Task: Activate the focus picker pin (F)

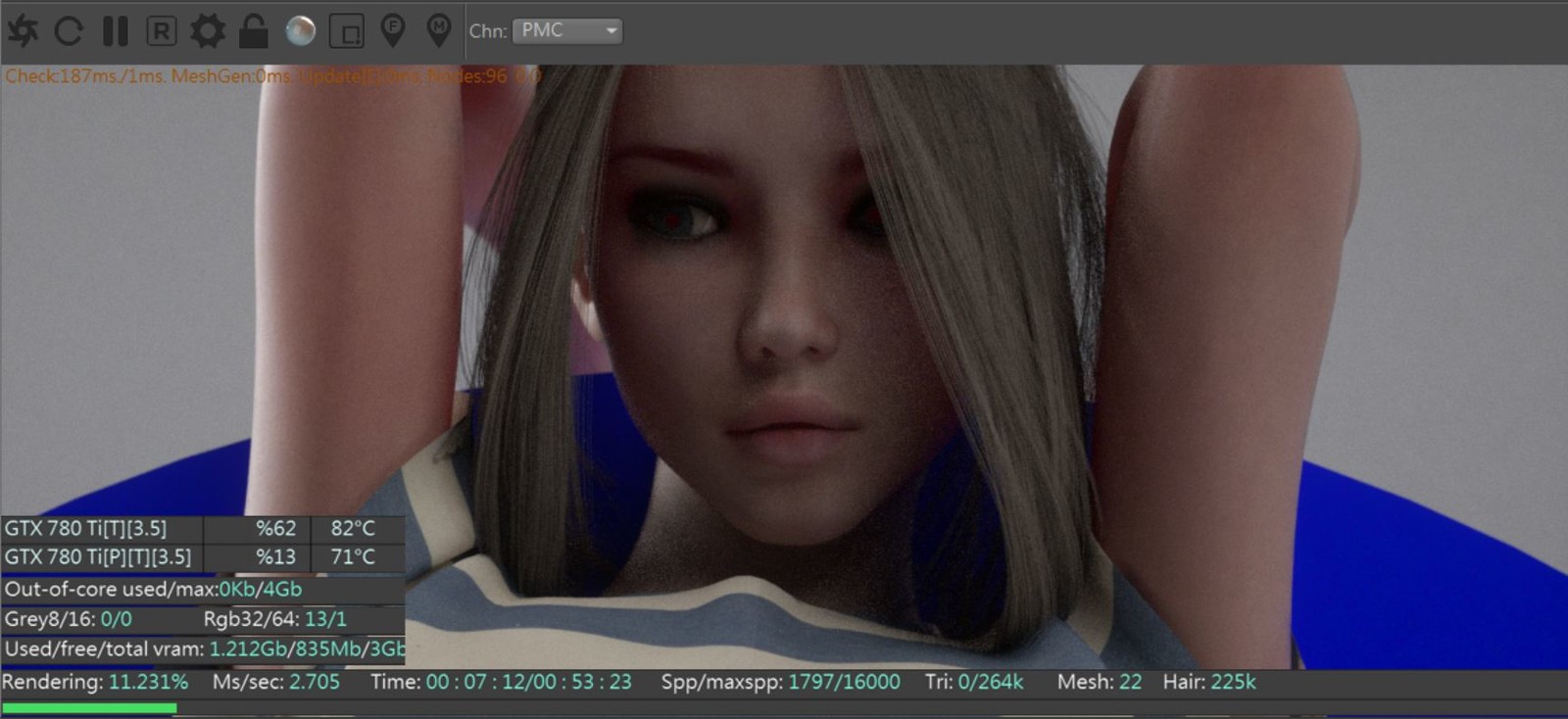Action: click(x=393, y=30)
